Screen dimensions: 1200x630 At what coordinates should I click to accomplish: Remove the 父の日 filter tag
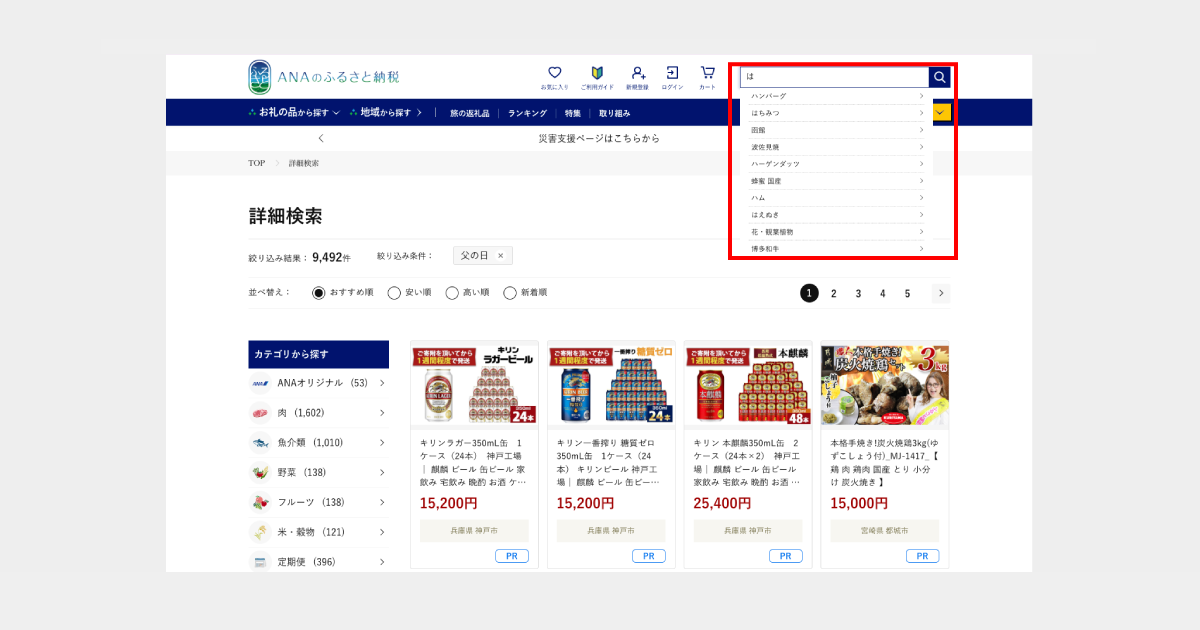pyautogui.click(x=503, y=255)
